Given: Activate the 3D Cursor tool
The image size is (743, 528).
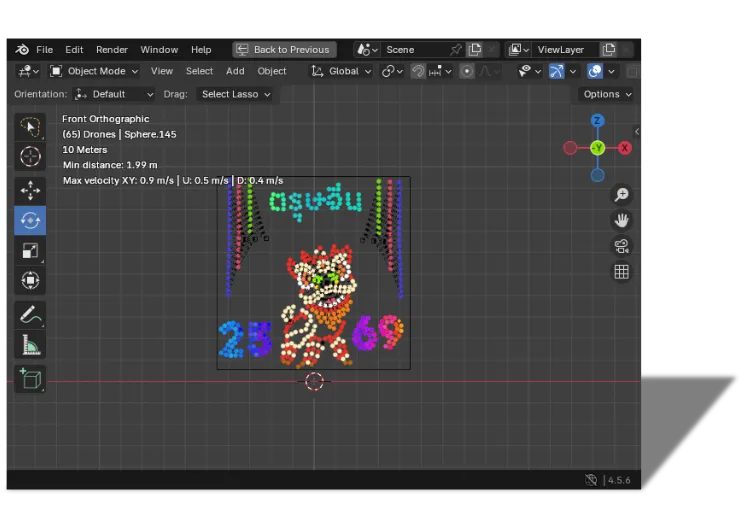Looking at the screenshot, I should pyautogui.click(x=30, y=156).
